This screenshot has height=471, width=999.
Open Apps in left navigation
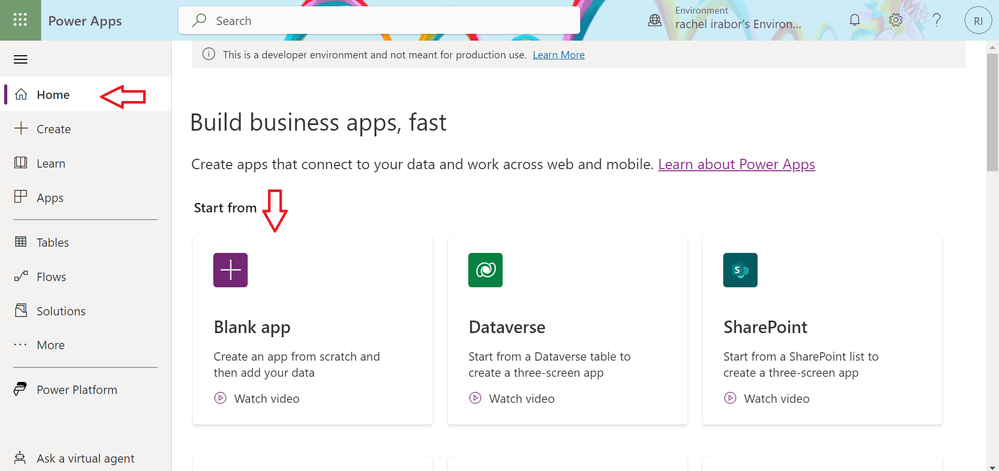[x=85, y=198]
